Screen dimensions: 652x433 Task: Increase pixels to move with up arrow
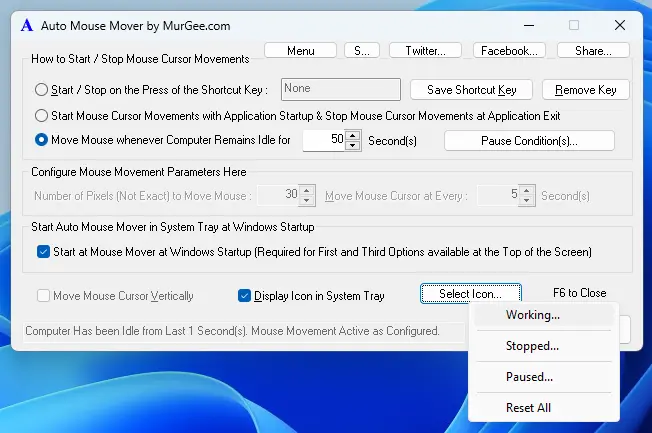[x=307, y=191]
